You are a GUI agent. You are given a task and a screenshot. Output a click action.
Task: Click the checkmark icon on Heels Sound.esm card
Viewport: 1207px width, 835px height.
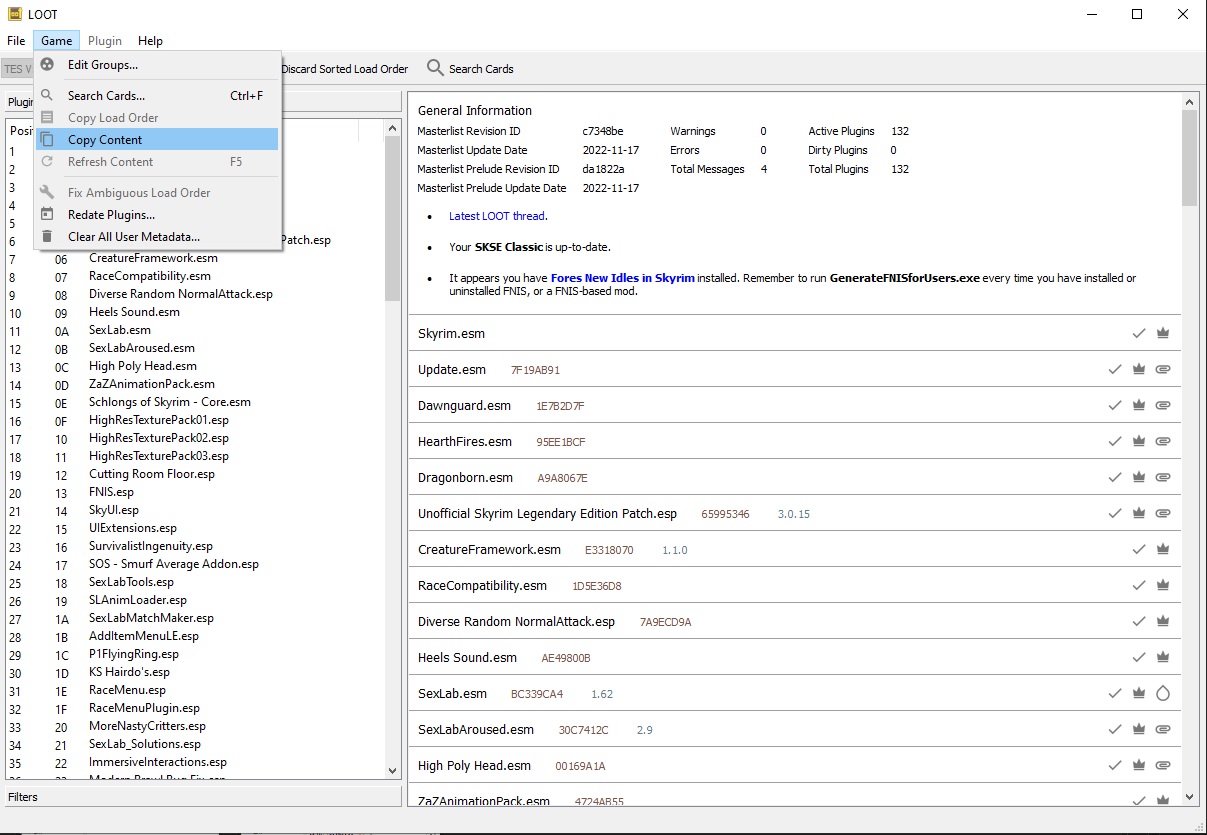coord(1138,657)
